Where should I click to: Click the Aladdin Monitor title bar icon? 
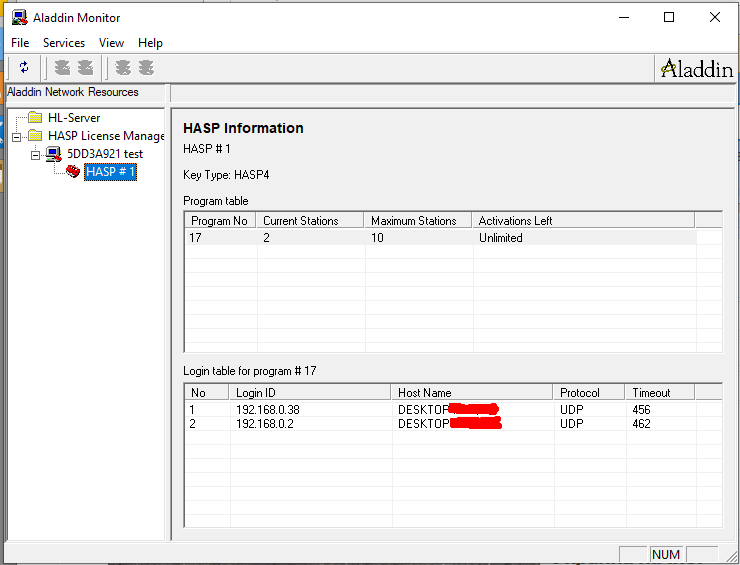click(19, 18)
